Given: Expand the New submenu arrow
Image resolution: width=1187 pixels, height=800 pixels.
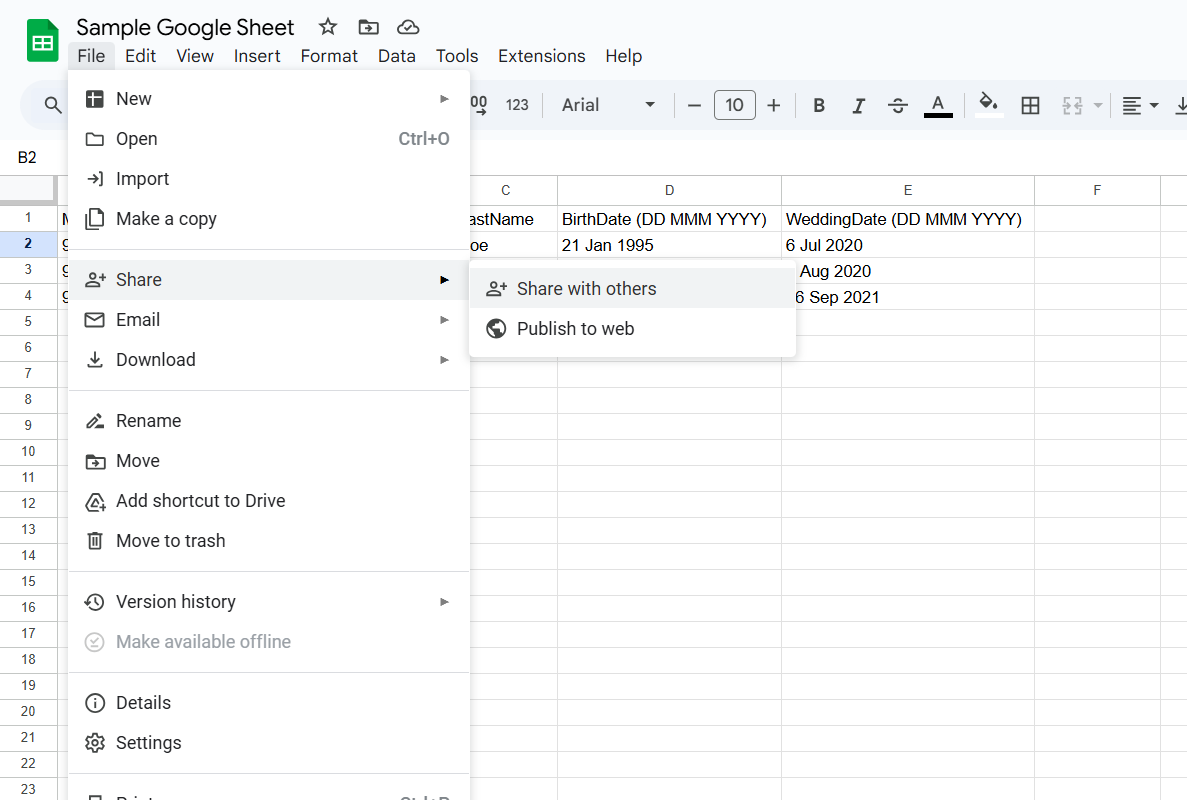Looking at the screenshot, I should coord(444,99).
